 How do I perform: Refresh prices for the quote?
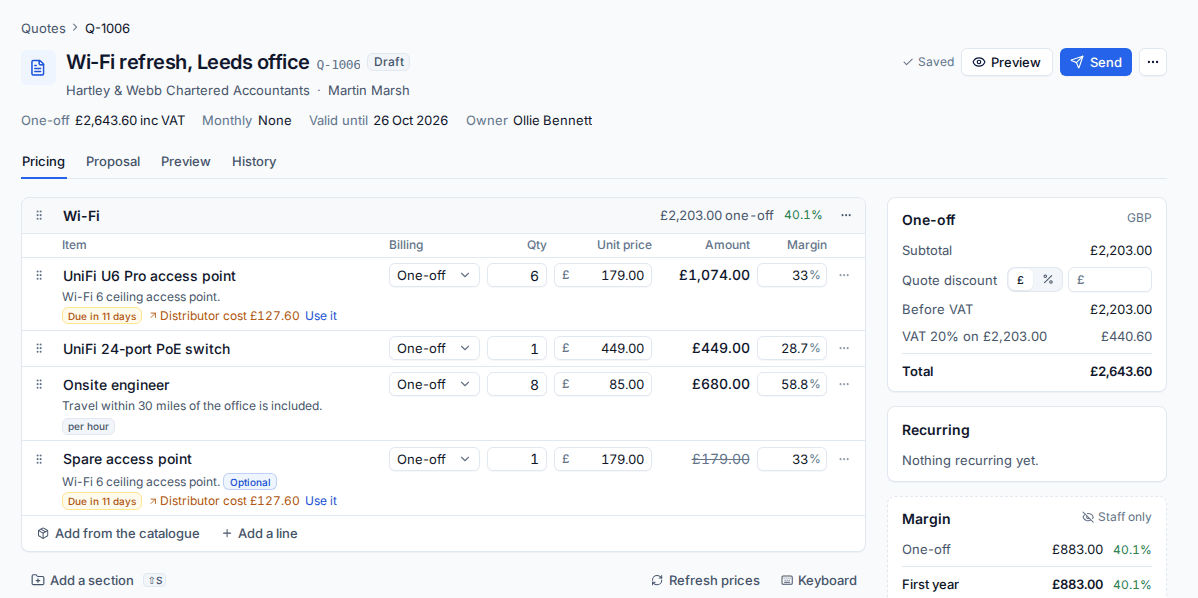pyautogui.click(x=705, y=580)
